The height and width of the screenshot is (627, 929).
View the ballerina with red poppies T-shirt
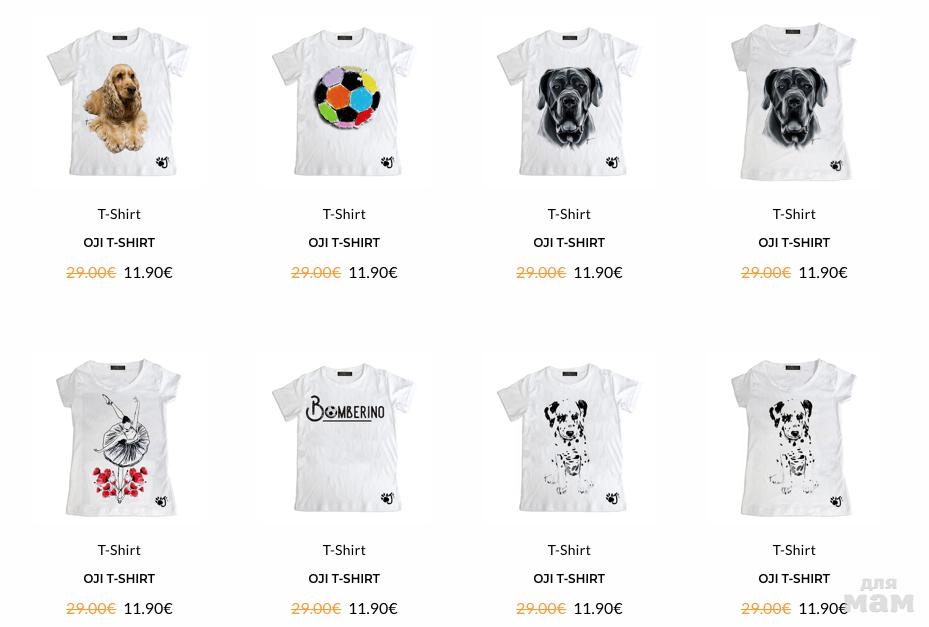pyautogui.click(x=118, y=437)
